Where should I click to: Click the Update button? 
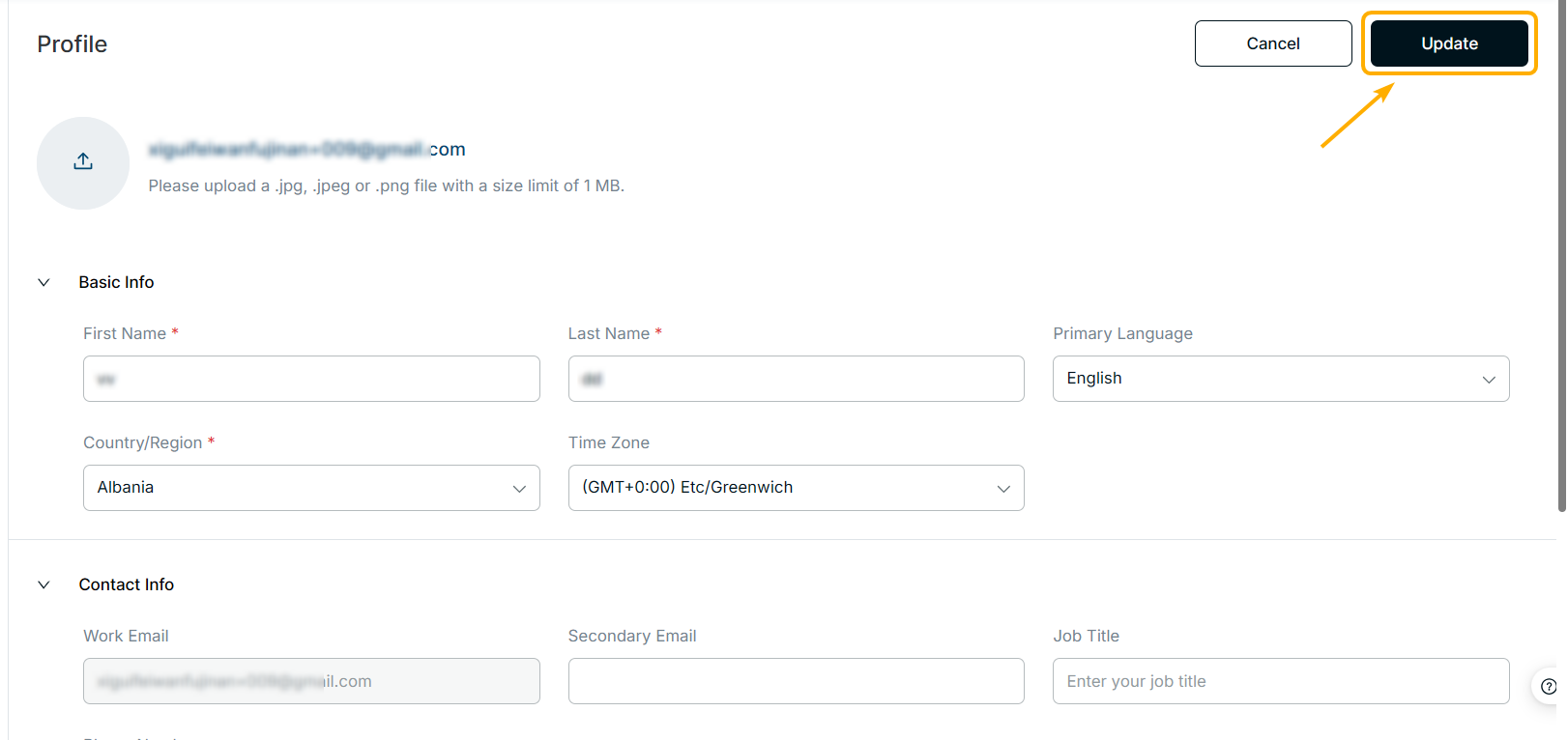[1449, 43]
